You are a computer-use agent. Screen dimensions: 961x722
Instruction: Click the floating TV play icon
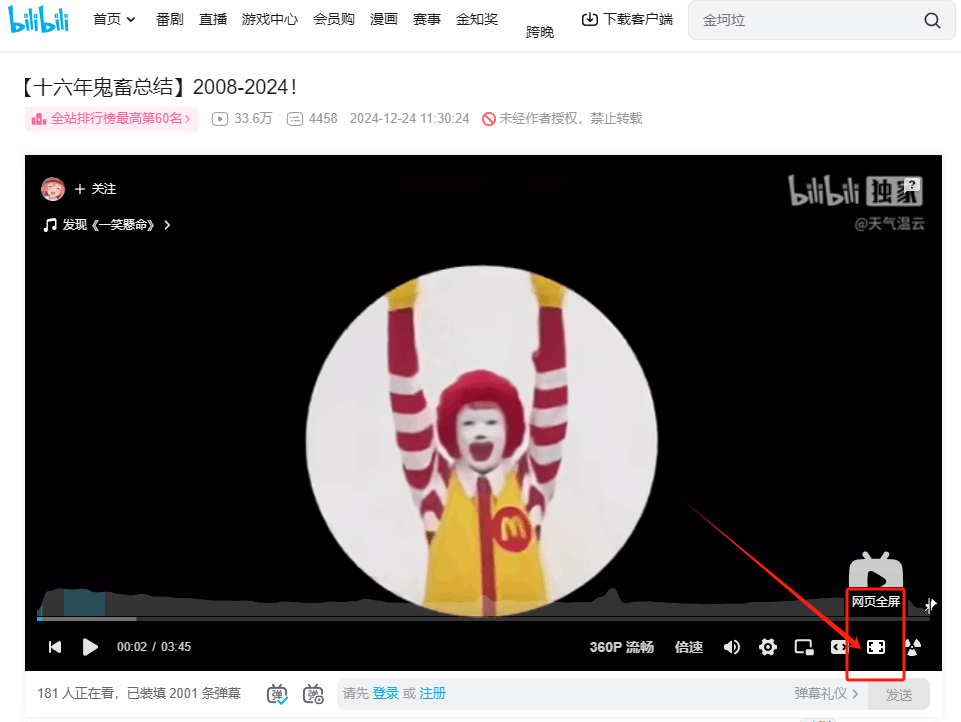(876, 571)
